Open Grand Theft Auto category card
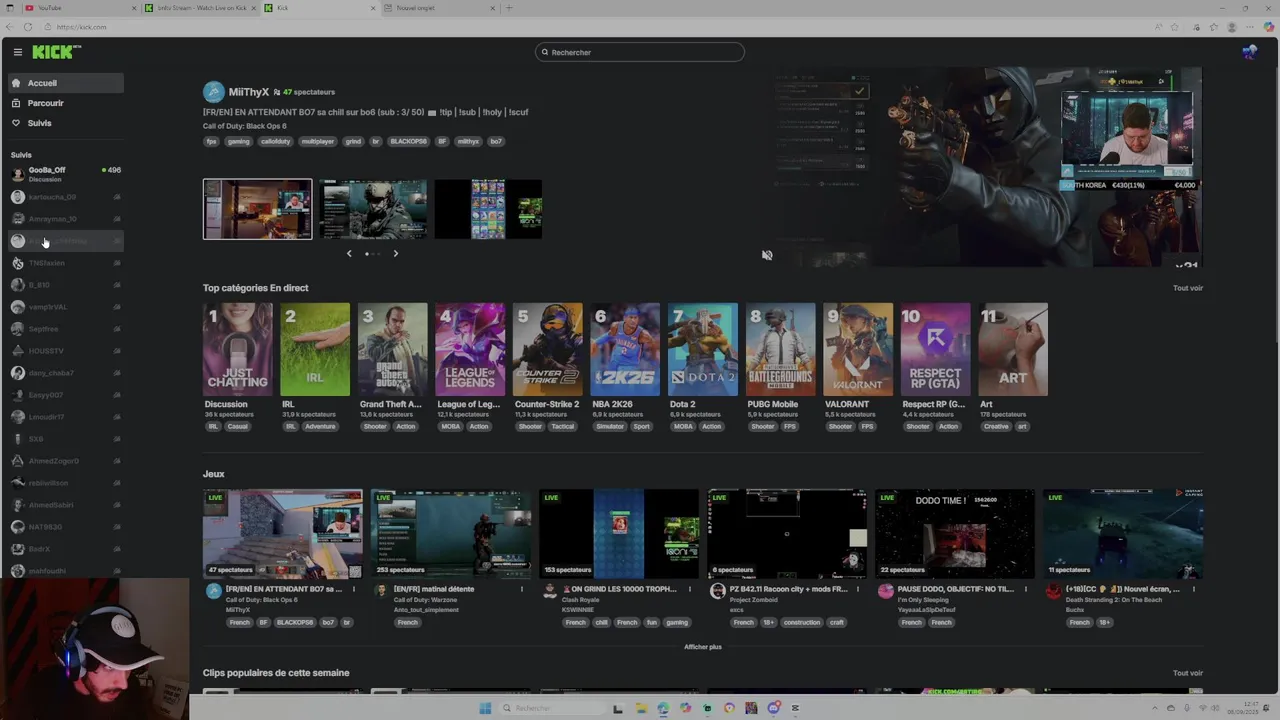 (x=393, y=349)
